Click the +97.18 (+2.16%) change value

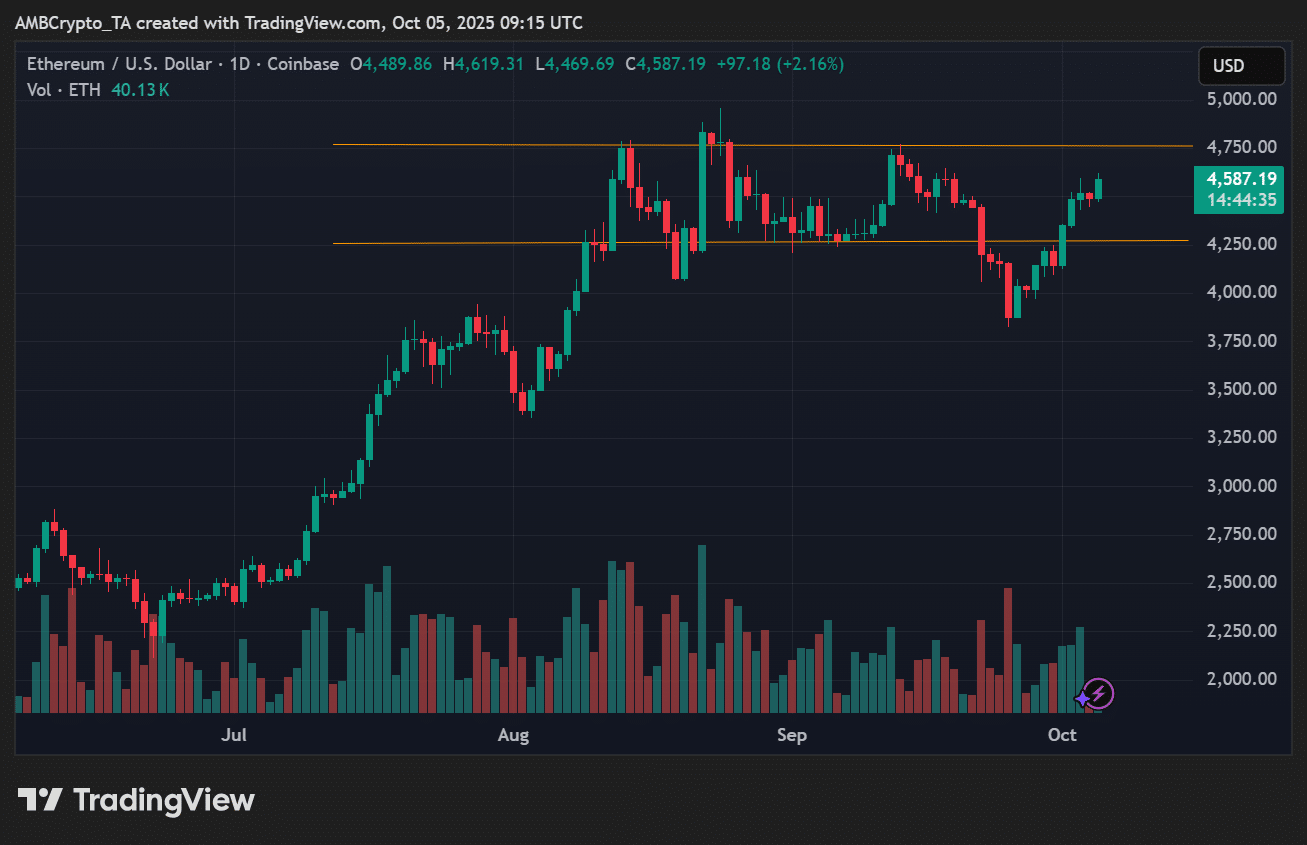tap(780, 64)
